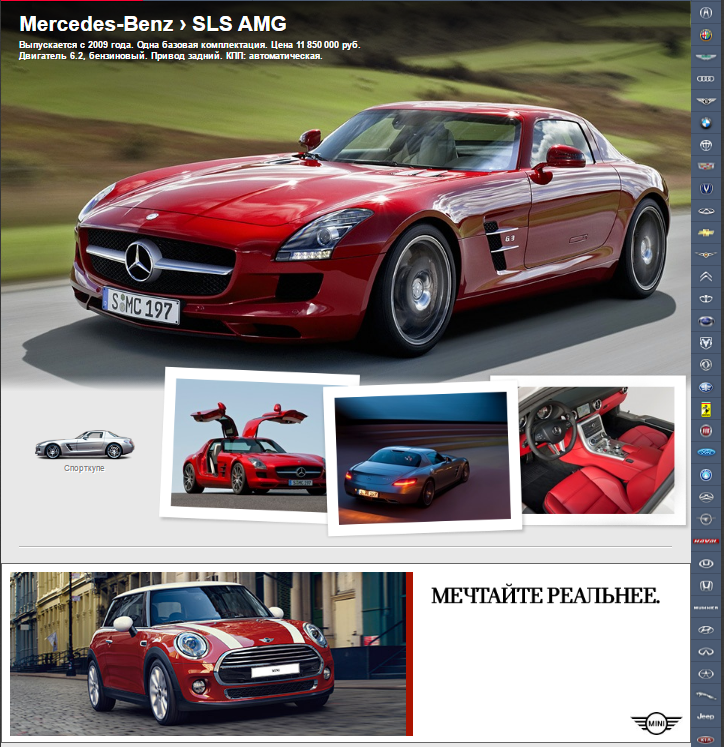The height and width of the screenshot is (747, 724).
Task: Open the gullwing doors open photo
Action: point(250,444)
